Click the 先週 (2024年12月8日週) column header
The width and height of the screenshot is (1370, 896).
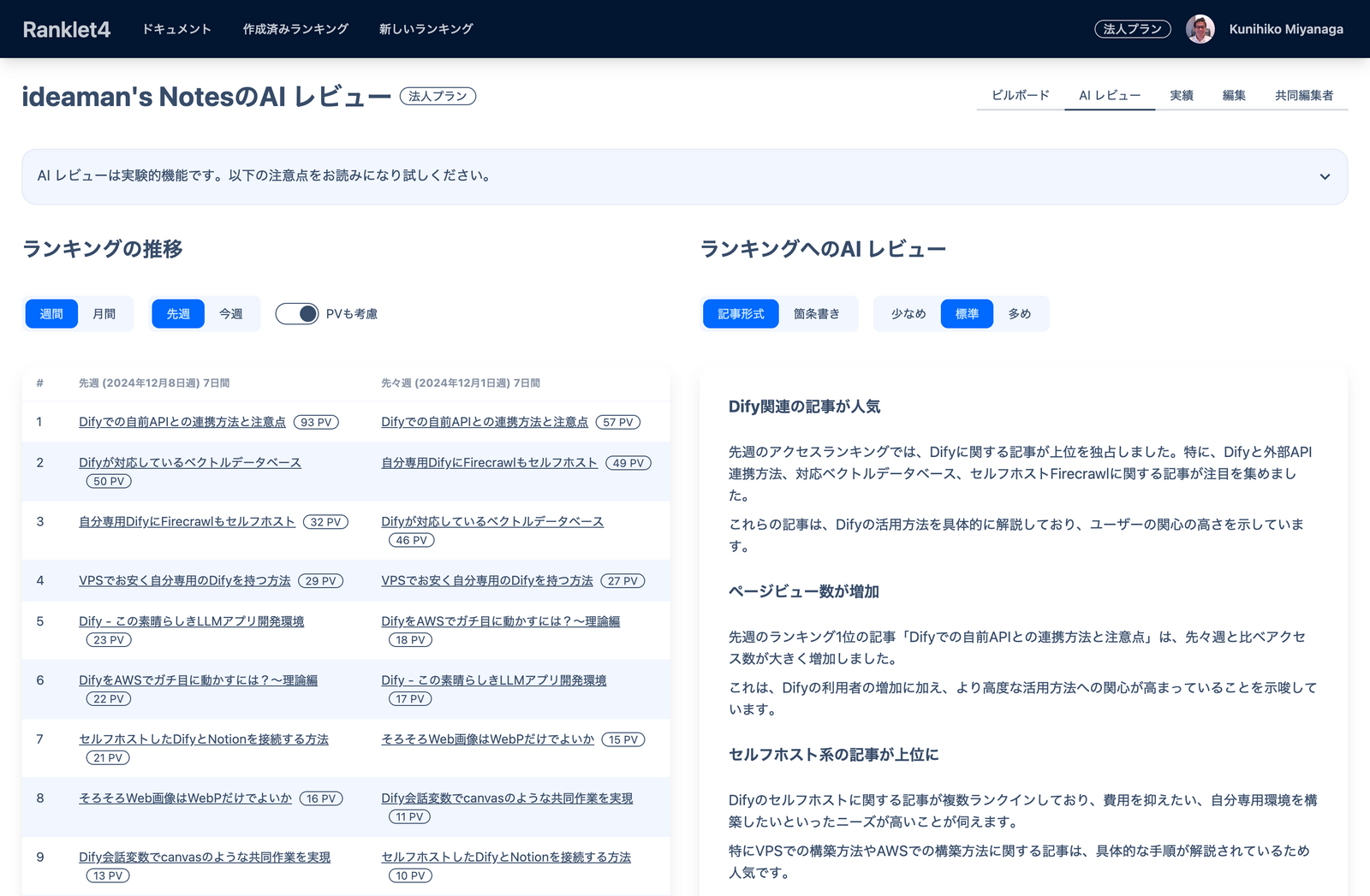pos(154,383)
